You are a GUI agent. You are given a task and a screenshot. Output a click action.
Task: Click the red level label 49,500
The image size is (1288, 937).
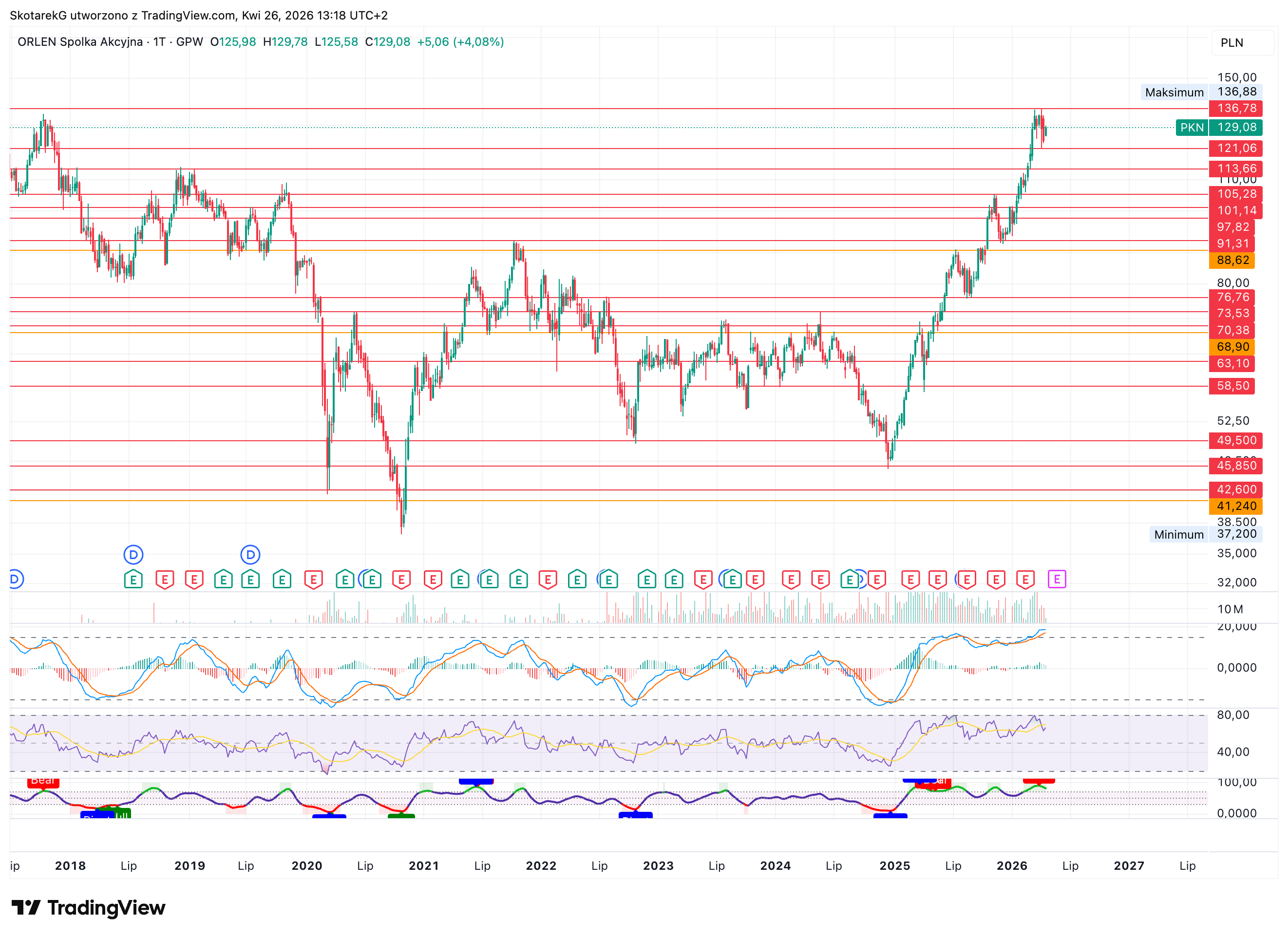click(x=1236, y=440)
